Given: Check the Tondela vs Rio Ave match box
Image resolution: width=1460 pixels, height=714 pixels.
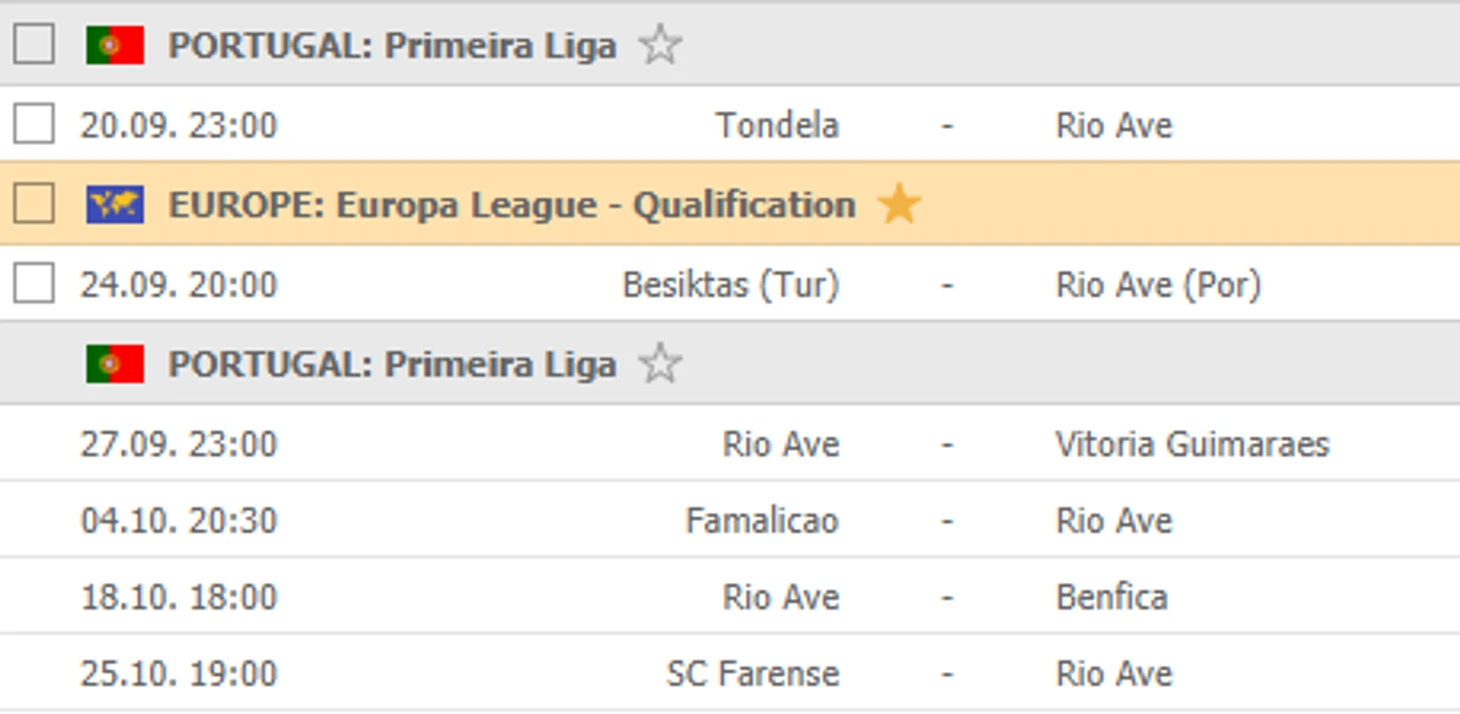Looking at the screenshot, I should tap(34, 125).
